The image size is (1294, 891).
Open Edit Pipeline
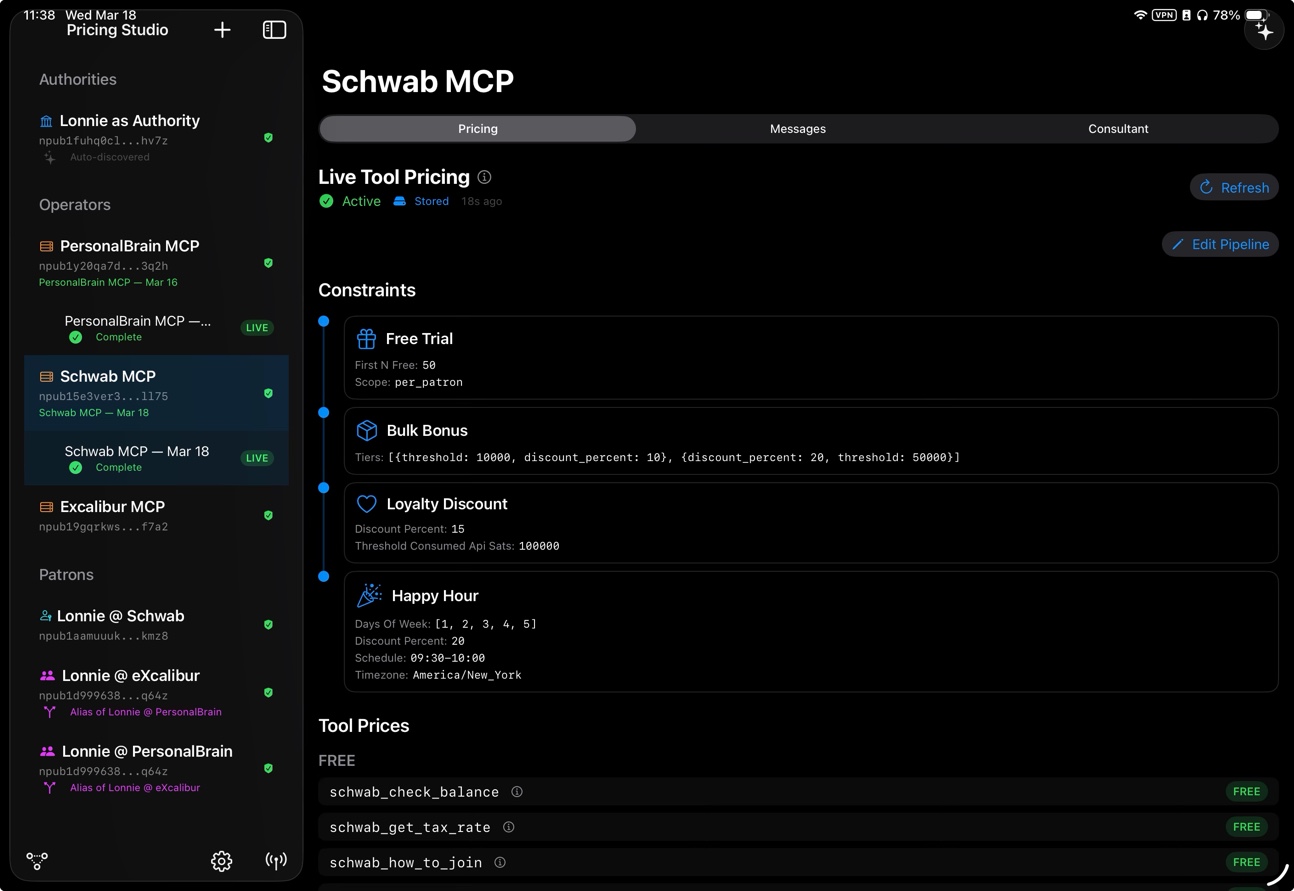[1220, 244]
